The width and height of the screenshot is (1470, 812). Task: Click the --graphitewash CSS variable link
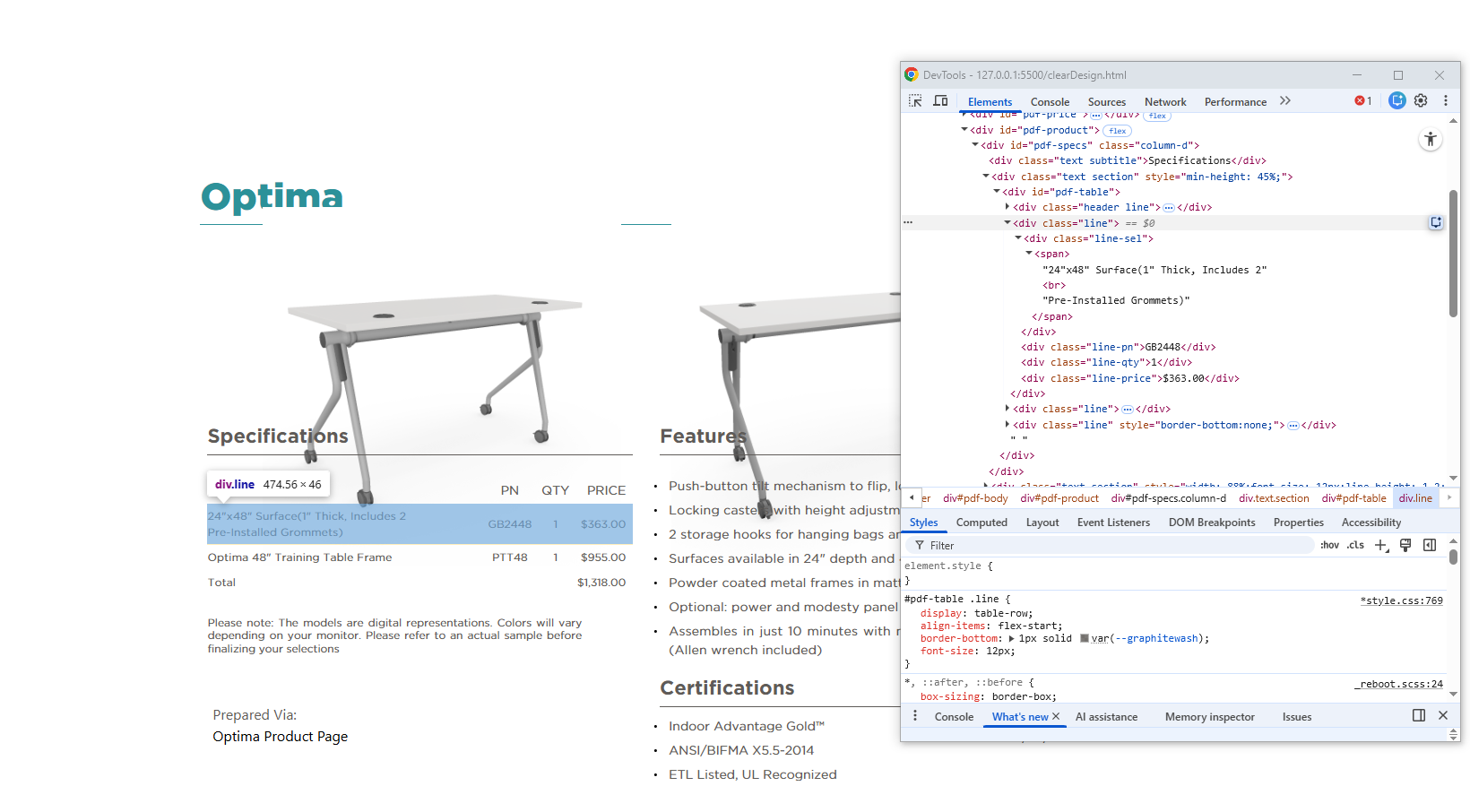pos(1156,639)
